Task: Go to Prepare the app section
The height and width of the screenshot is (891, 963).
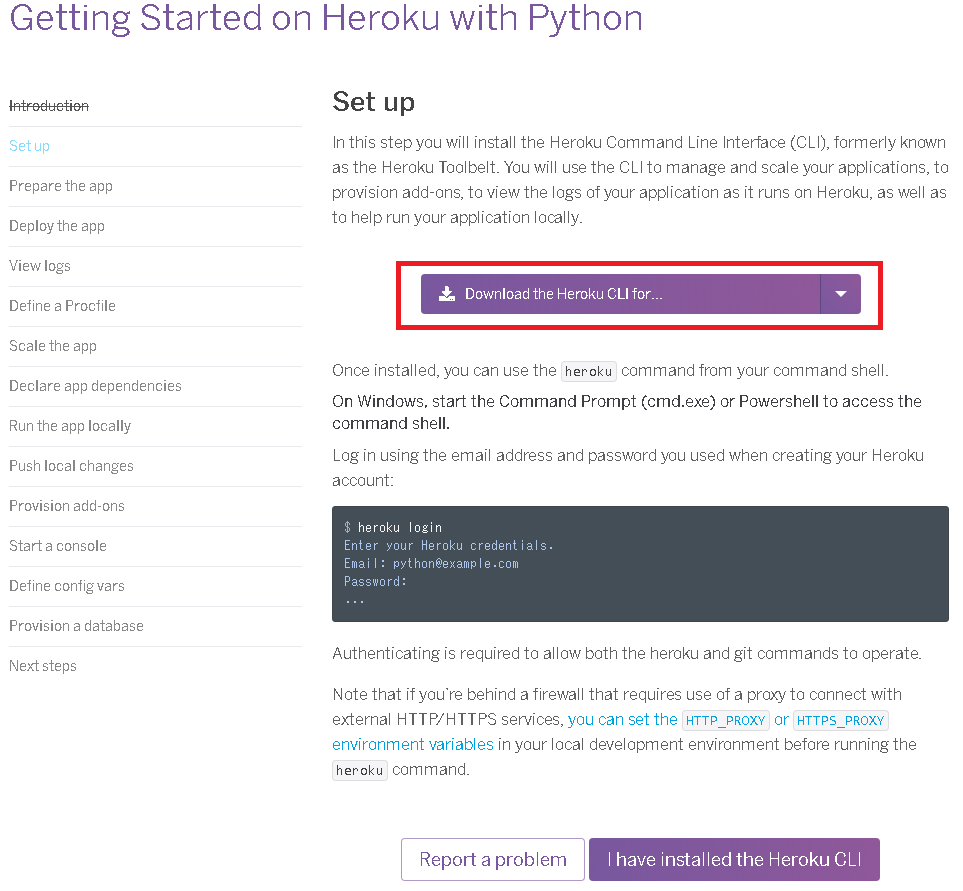Action: [61, 186]
